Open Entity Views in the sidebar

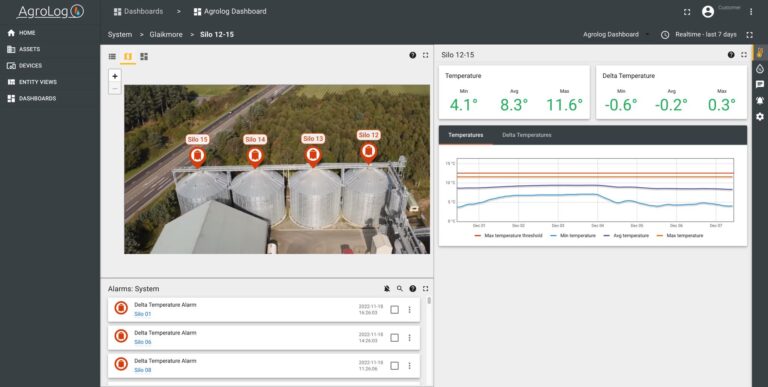pyautogui.click(x=32, y=82)
